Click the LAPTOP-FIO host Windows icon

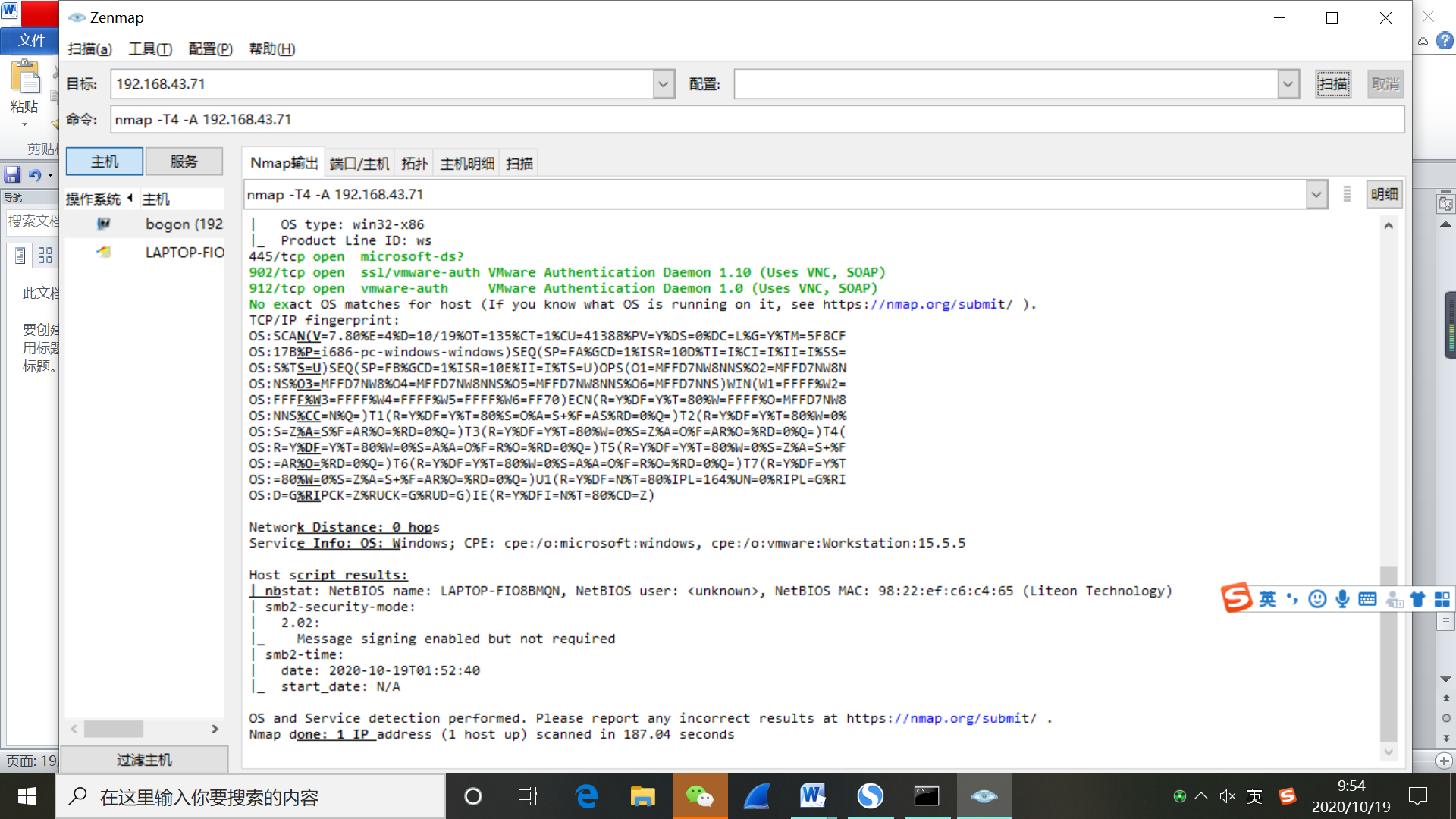[104, 252]
